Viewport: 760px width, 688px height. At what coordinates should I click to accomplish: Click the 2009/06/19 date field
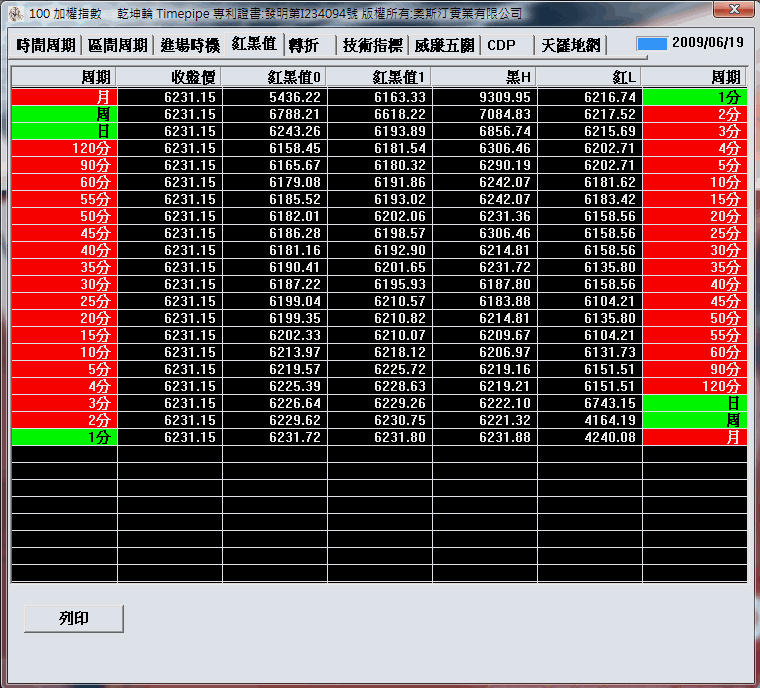(x=708, y=44)
